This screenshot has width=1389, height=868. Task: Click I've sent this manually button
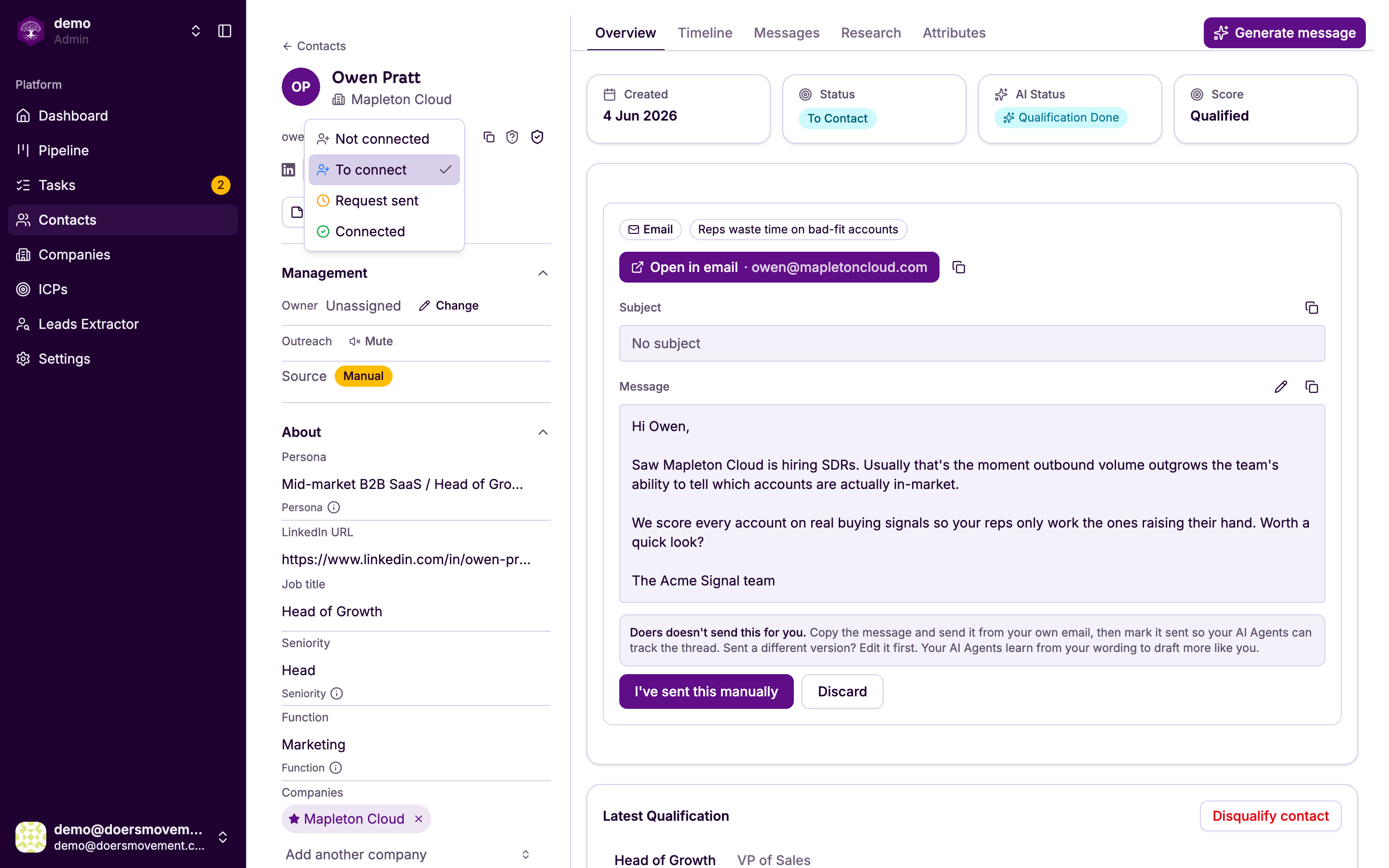pyautogui.click(x=706, y=691)
